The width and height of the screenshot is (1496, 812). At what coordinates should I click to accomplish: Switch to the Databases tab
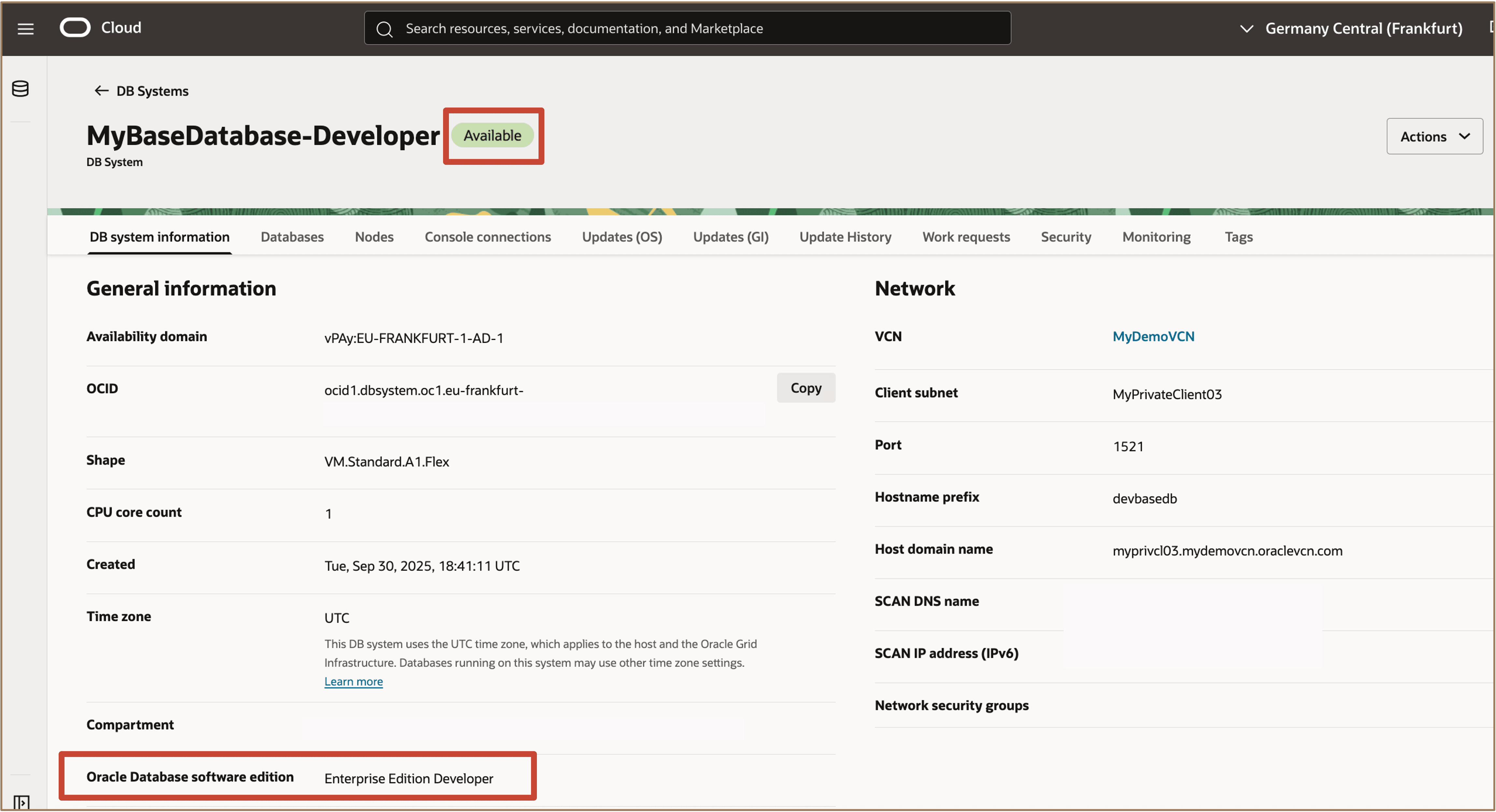coord(292,237)
